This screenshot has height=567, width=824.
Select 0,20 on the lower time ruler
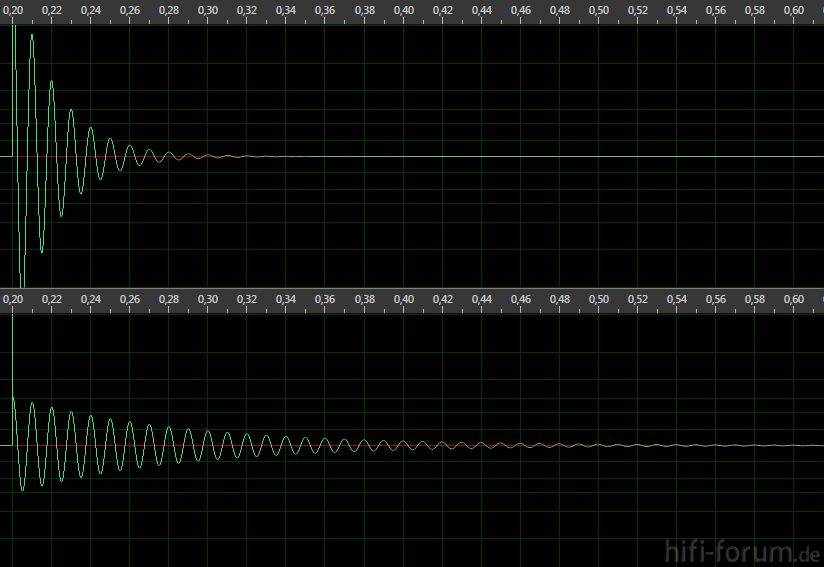(x=13, y=299)
